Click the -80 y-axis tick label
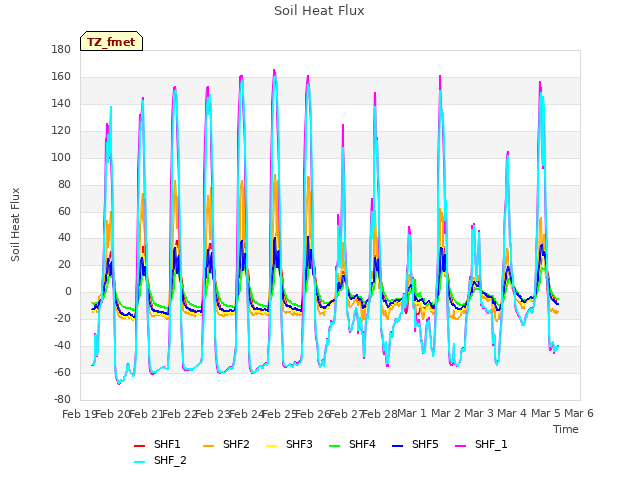Viewport: 640px width, 480px height. point(62,399)
